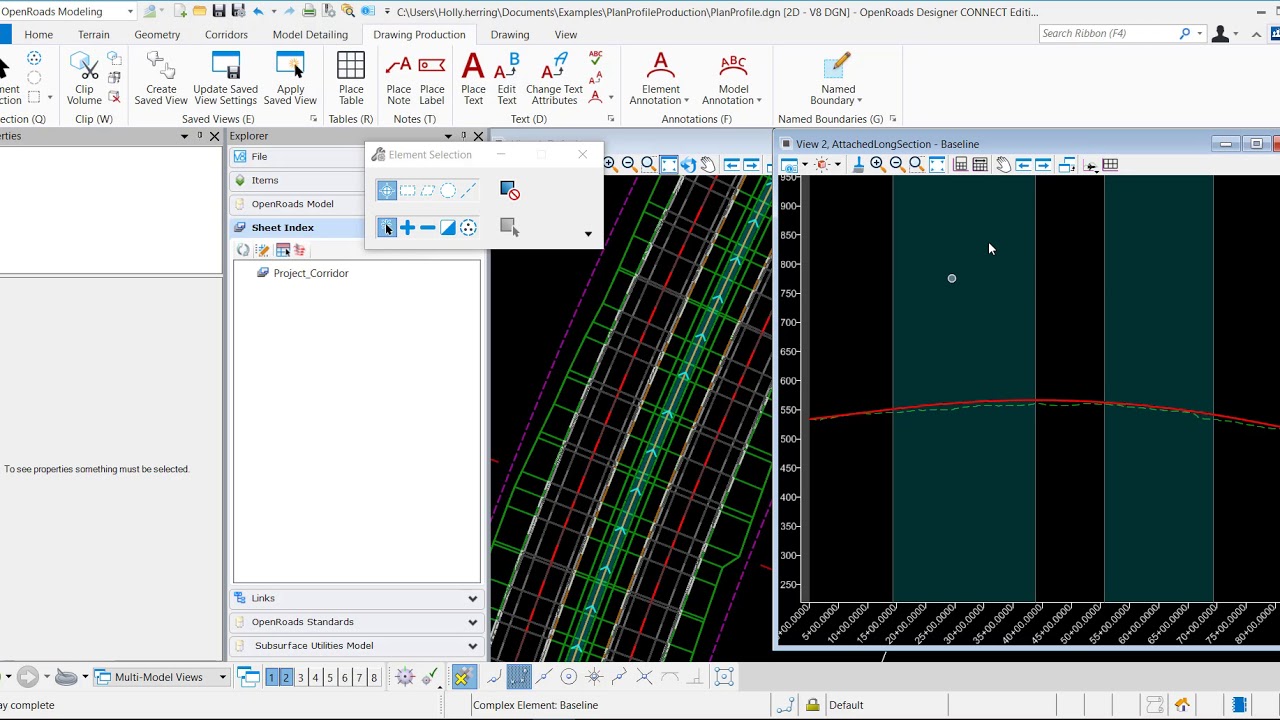Click the Apply Saved View tool

pyautogui.click(x=290, y=78)
